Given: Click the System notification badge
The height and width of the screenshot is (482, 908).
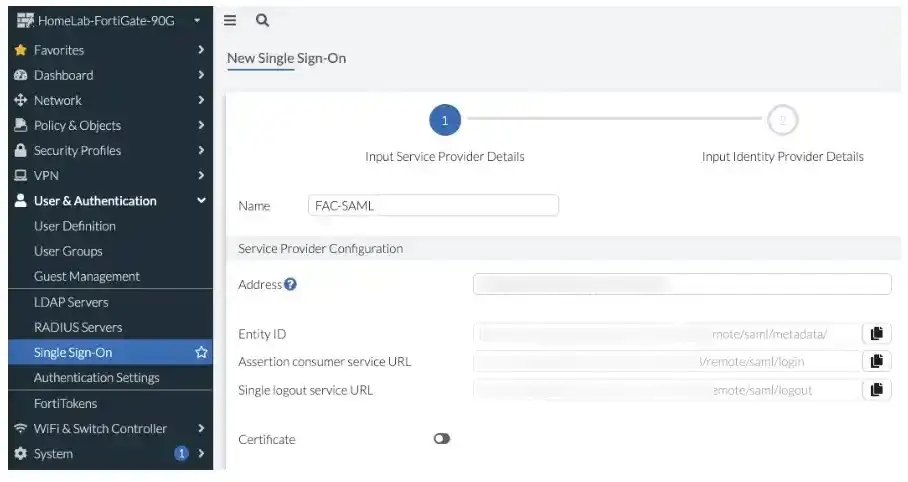Looking at the screenshot, I should point(181,453).
